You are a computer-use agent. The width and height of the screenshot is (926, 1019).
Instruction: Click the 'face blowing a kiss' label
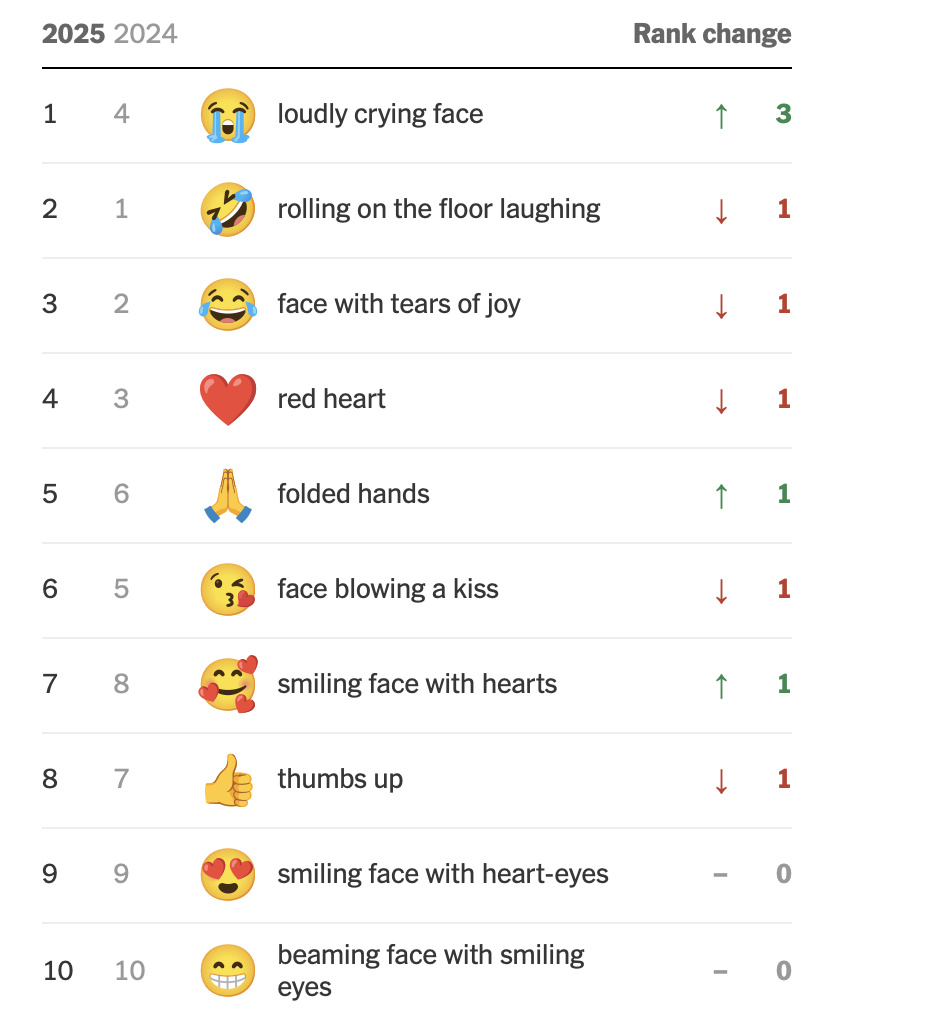tap(388, 589)
